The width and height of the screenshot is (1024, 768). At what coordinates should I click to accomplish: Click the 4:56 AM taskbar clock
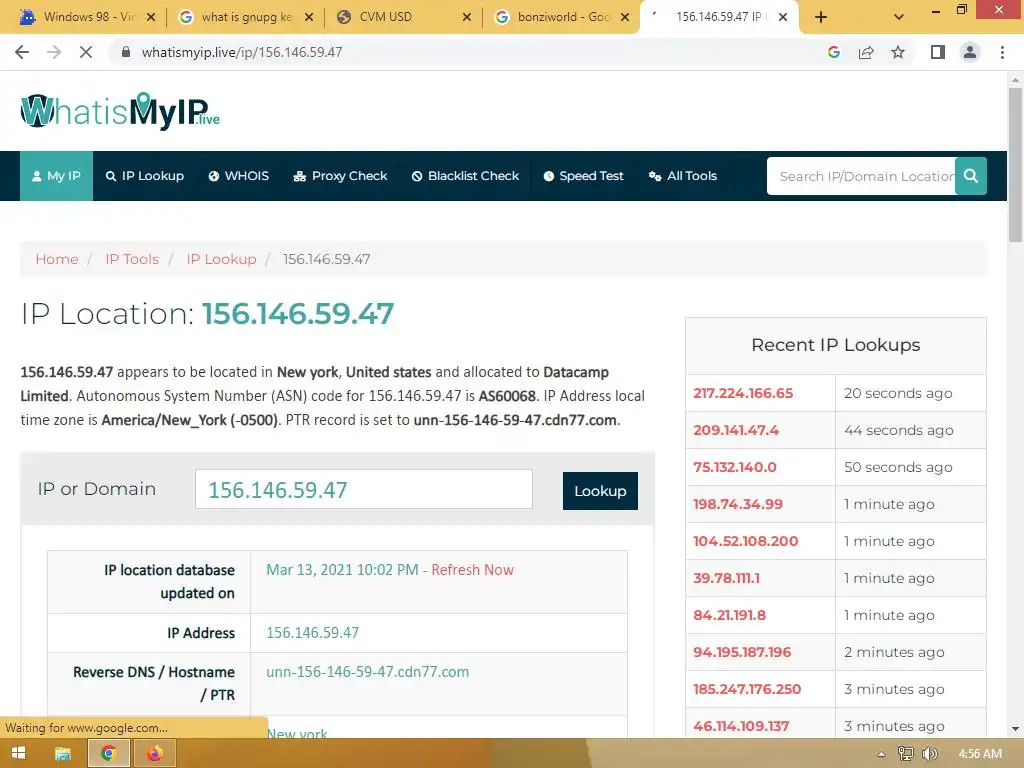pos(980,754)
